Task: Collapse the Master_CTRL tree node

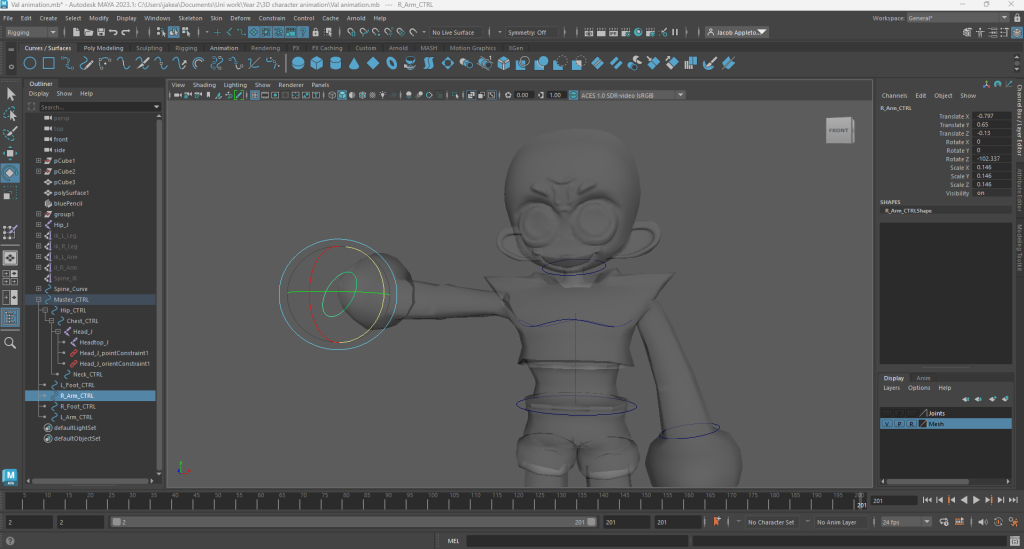Action: click(39, 300)
